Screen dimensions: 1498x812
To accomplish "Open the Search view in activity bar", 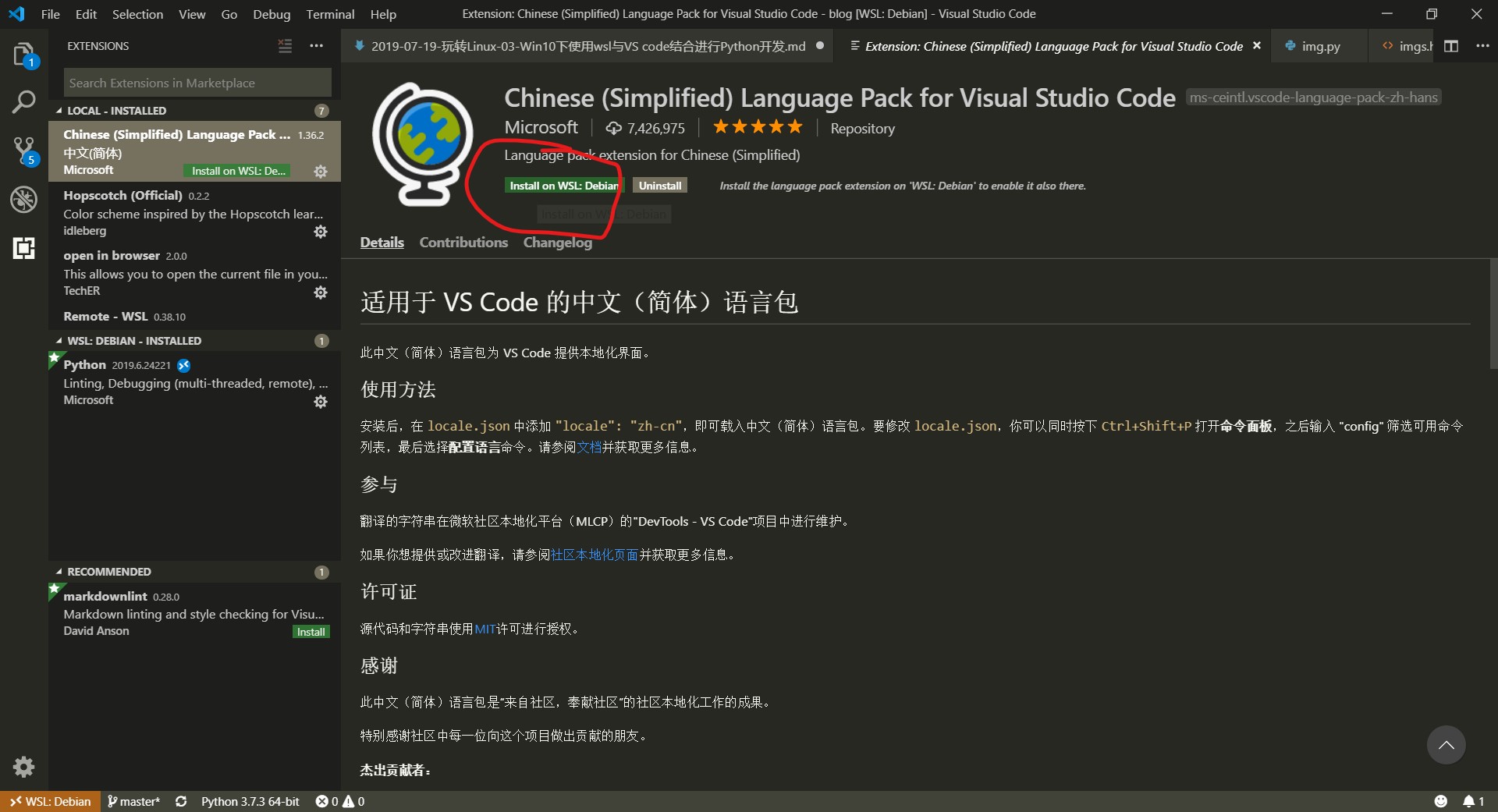I will point(24,102).
